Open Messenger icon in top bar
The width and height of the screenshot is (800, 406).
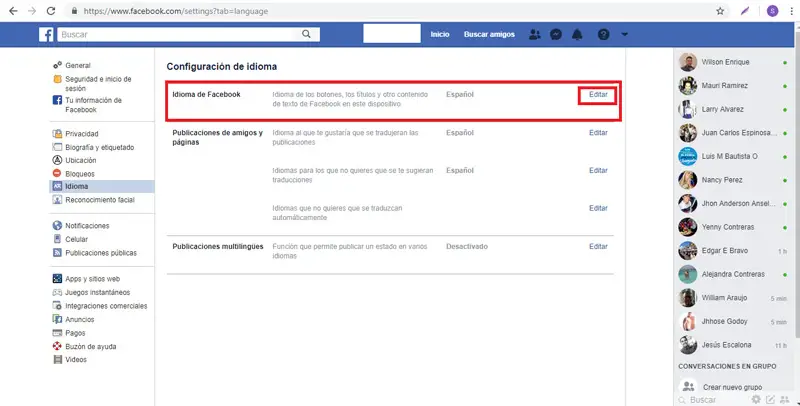(x=556, y=34)
